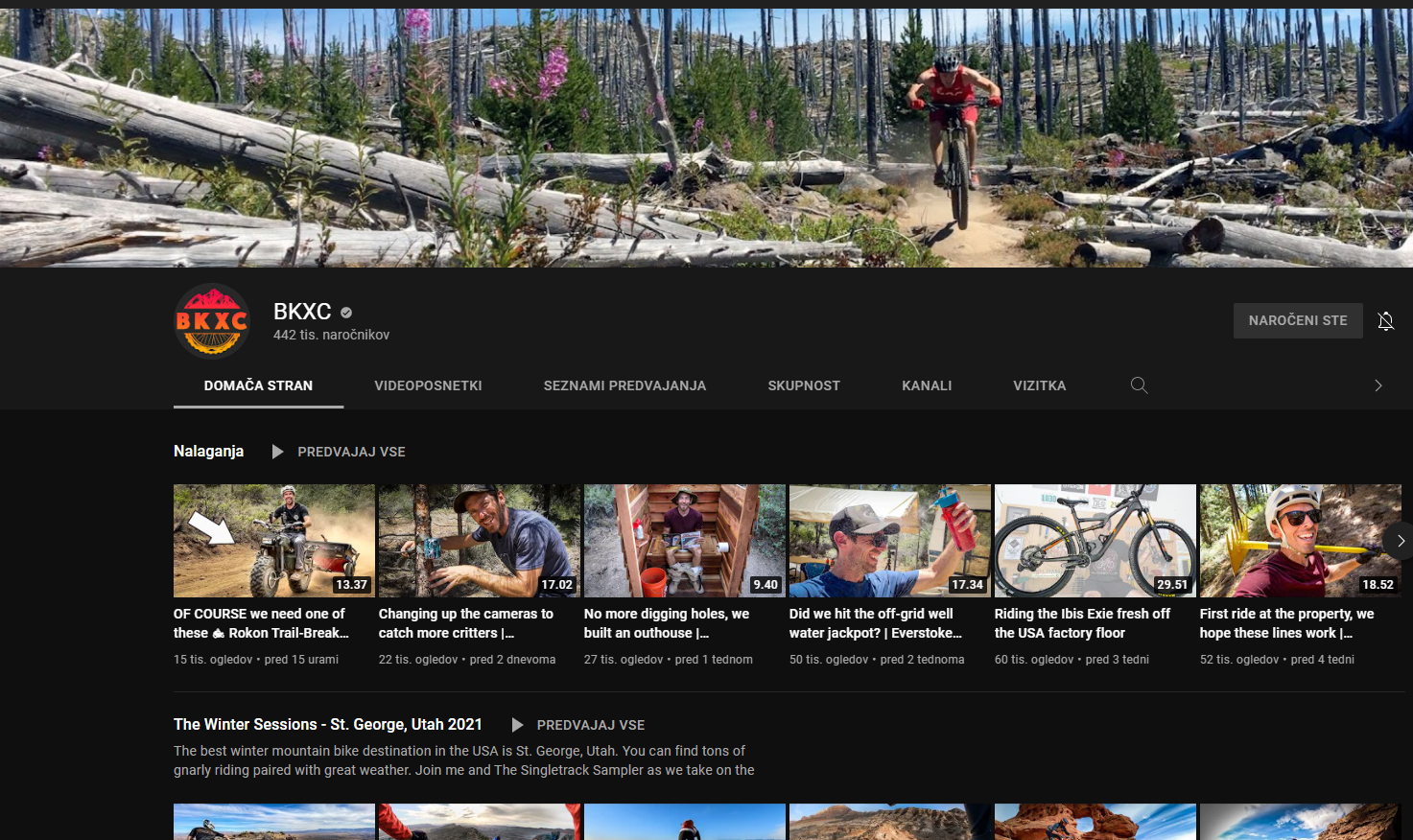Switch to the VIDEOPOSNETKI tab
This screenshot has height=840, width=1413.
(428, 385)
